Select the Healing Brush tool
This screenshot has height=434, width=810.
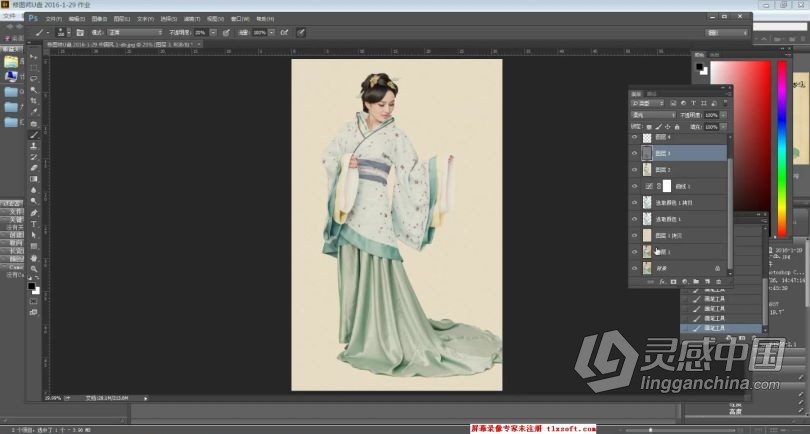34,124
